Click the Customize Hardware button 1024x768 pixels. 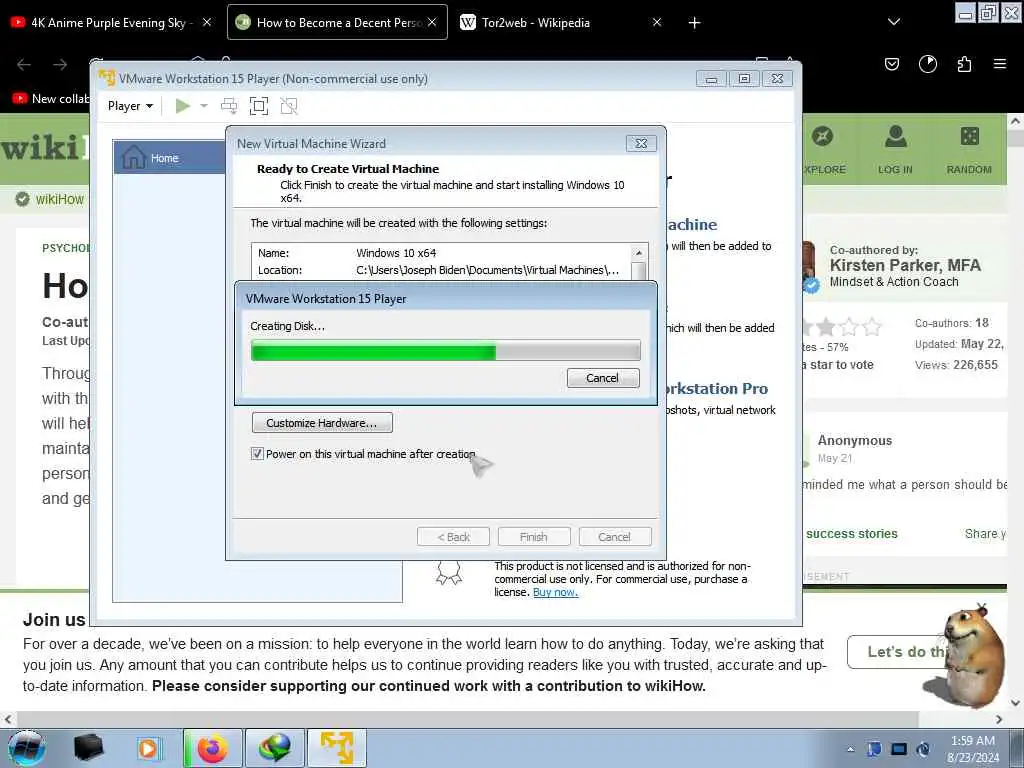point(322,423)
